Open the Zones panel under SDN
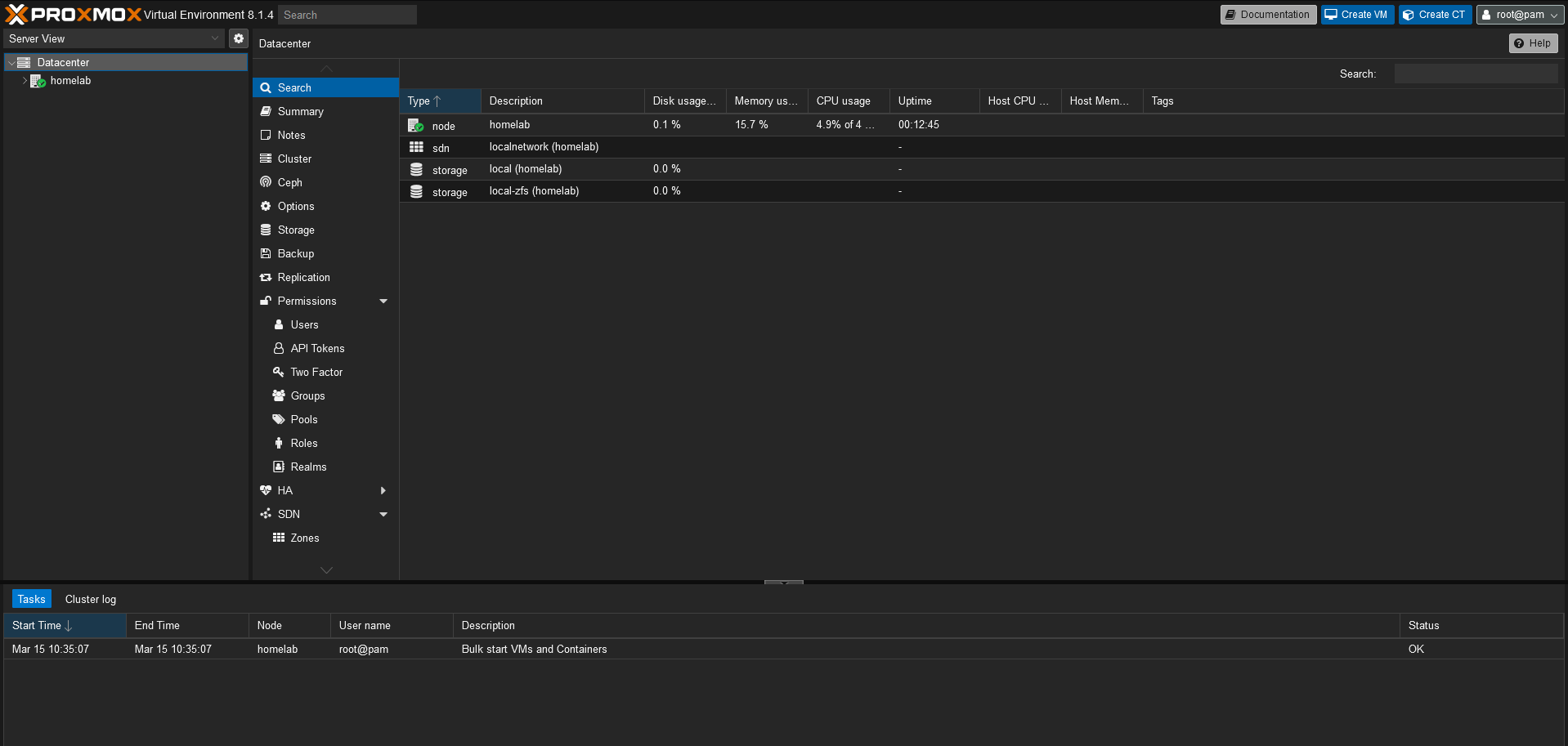Screen dimensions: 1568x746 [x=303, y=538]
